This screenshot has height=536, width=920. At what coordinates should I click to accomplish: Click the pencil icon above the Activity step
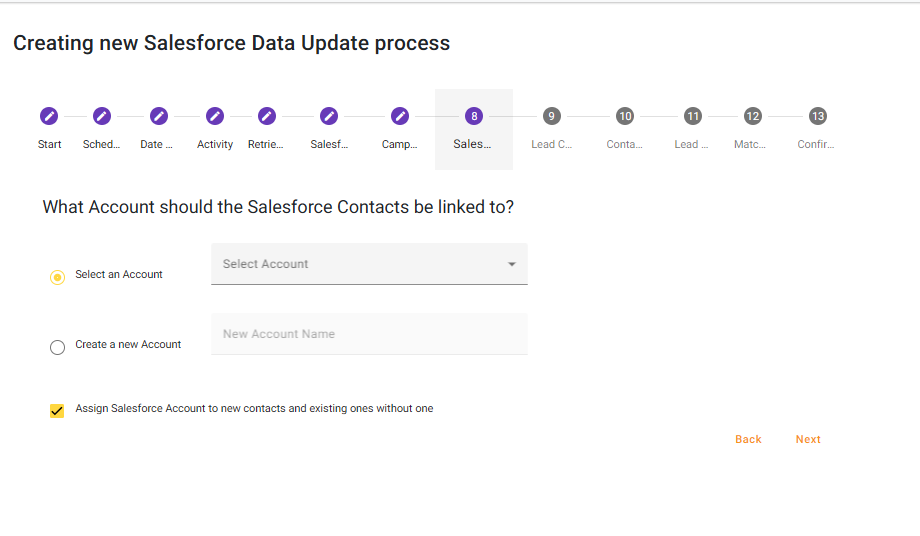point(215,116)
